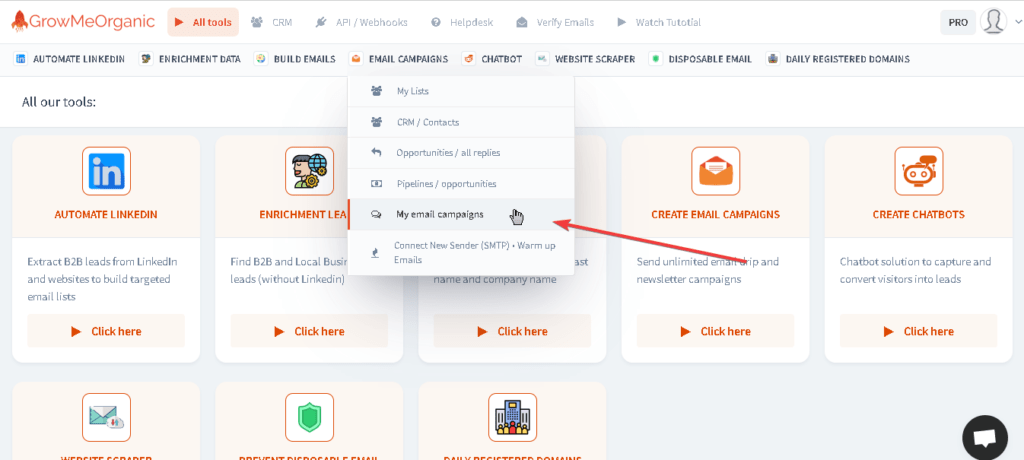Click here button under Automate LinkedIn
This screenshot has height=460, width=1024.
(106, 331)
